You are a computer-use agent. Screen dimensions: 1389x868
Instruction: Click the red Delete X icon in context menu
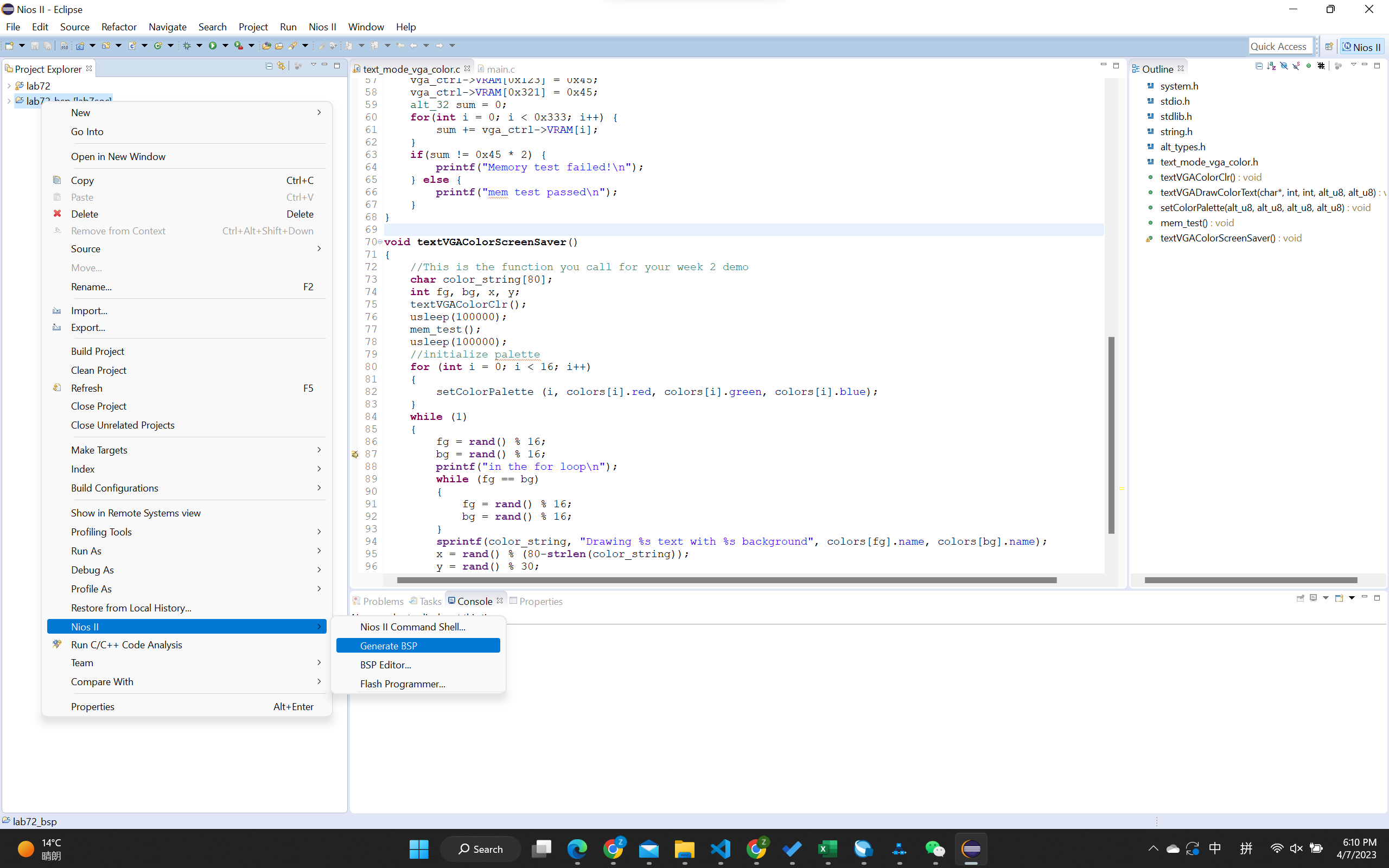coord(58,214)
